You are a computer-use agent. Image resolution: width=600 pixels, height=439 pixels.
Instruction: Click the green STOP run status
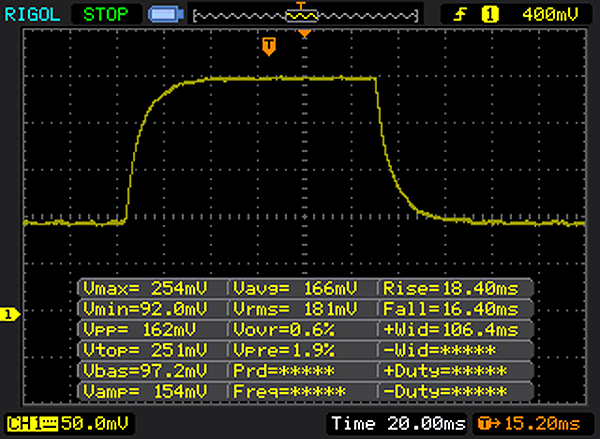click(x=106, y=15)
